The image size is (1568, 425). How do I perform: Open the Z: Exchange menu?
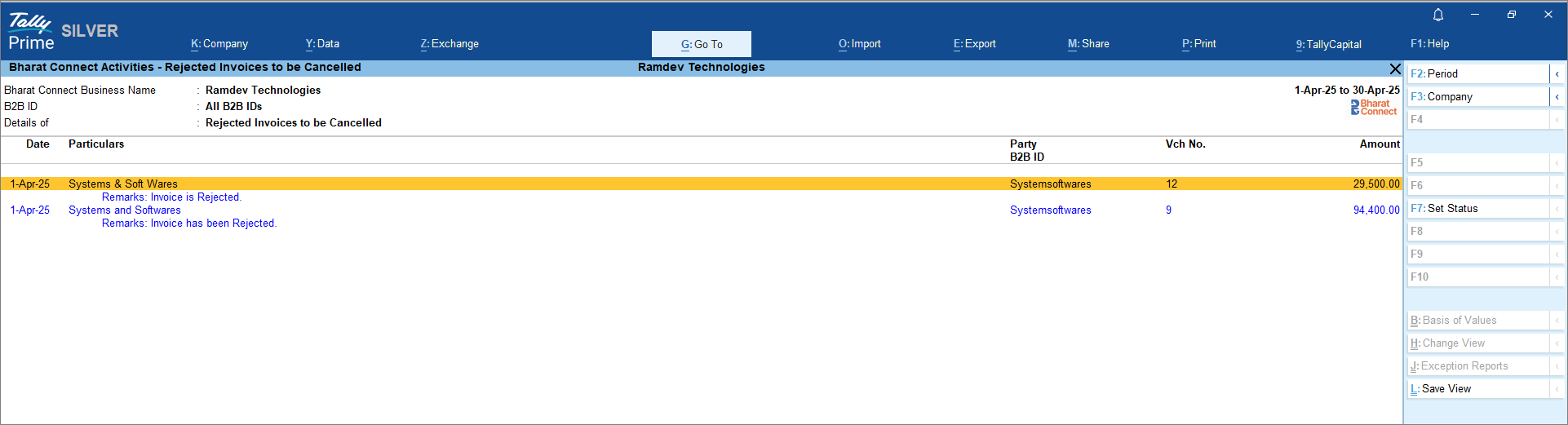pyautogui.click(x=450, y=44)
